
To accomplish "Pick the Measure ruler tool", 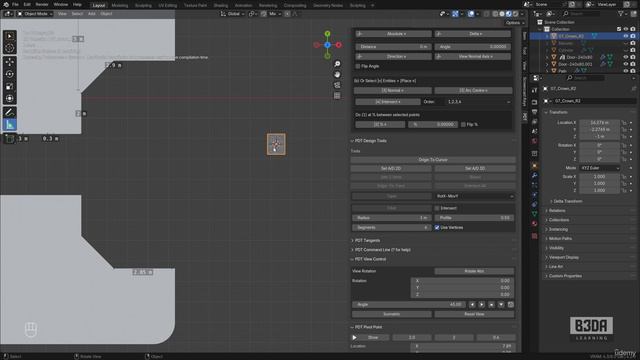I will click(x=9, y=124).
